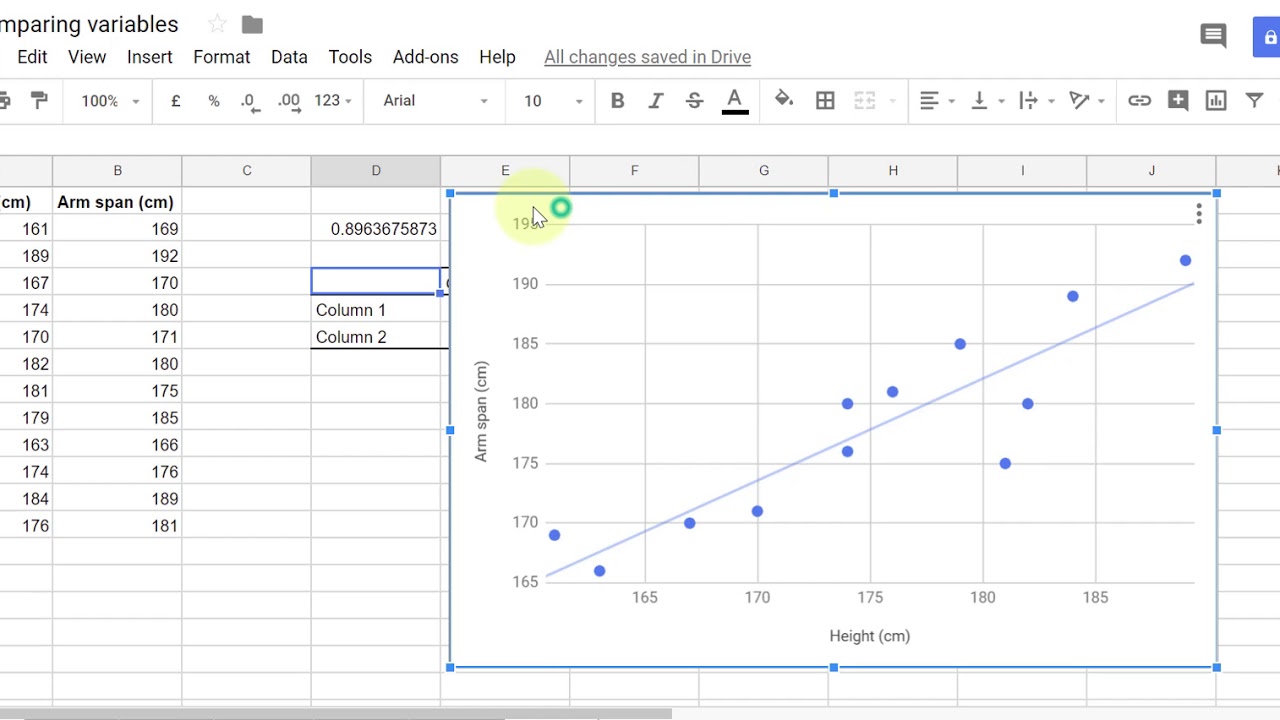The image size is (1280, 720).
Task: Insert a link with the chain icon
Action: point(1139,100)
